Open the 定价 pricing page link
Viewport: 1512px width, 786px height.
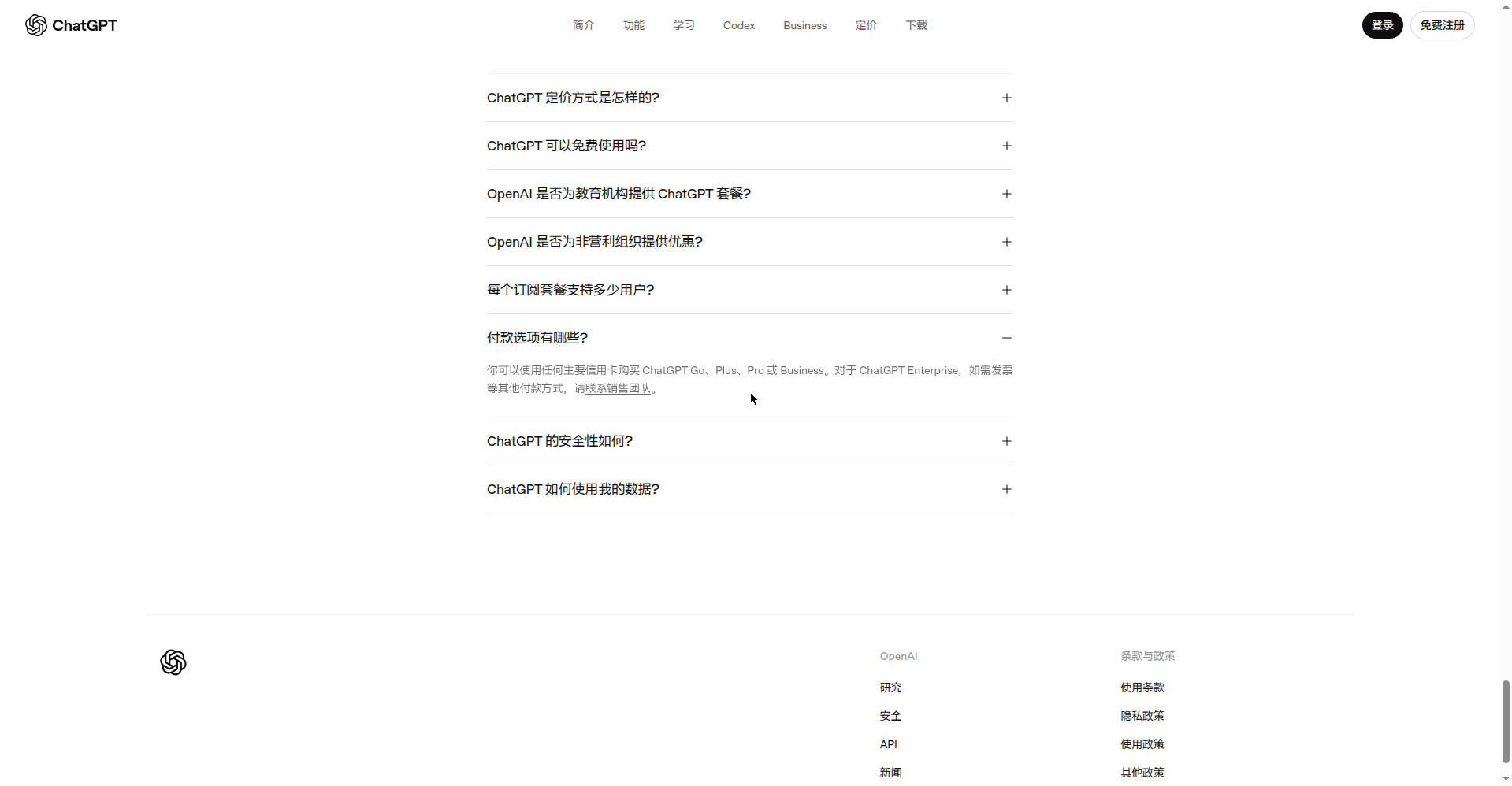pyautogui.click(x=866, y=25)
